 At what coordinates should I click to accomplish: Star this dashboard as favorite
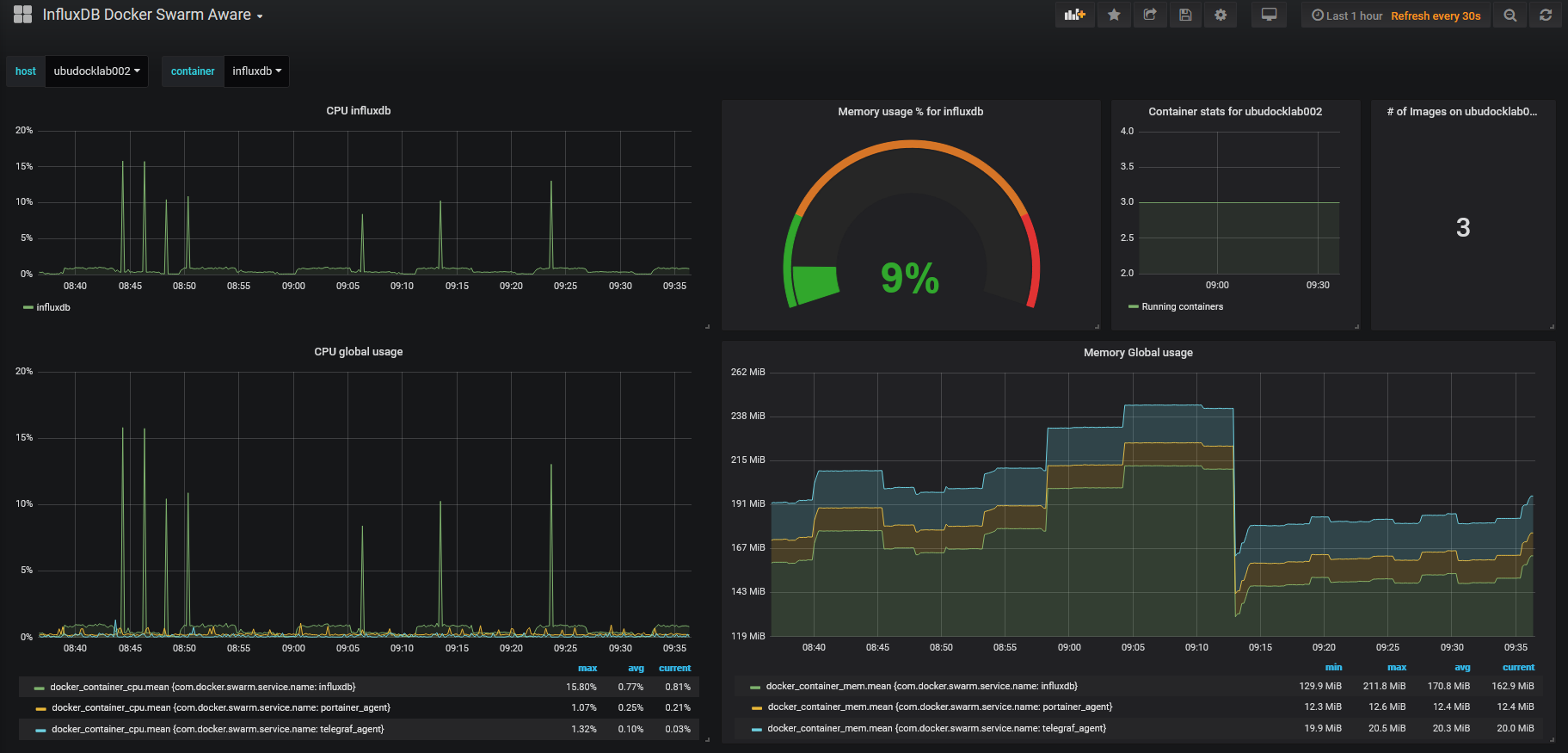click(1114, 15)
